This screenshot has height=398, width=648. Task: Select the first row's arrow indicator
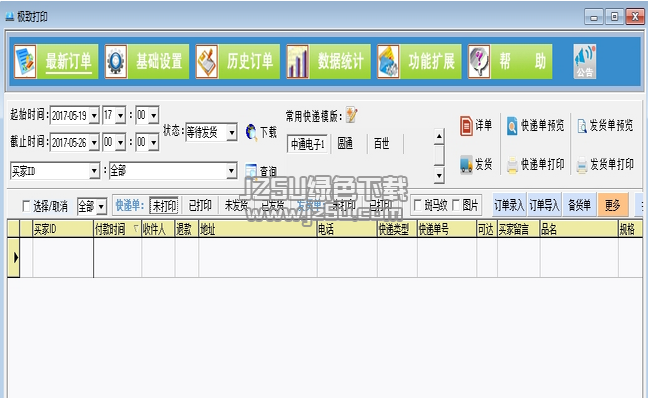[14, 257]
